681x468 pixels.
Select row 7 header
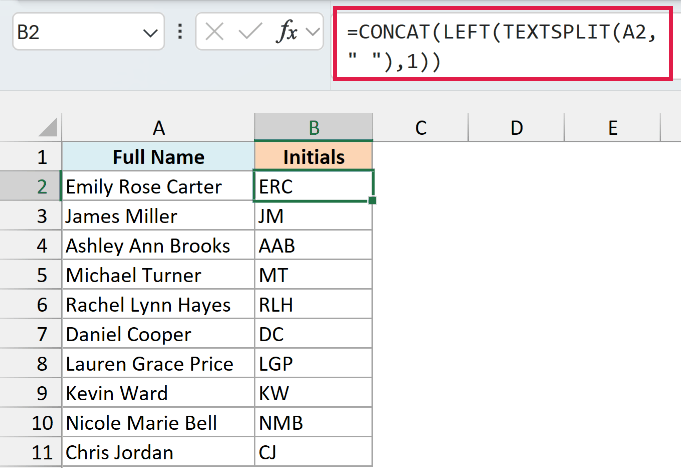31,334
